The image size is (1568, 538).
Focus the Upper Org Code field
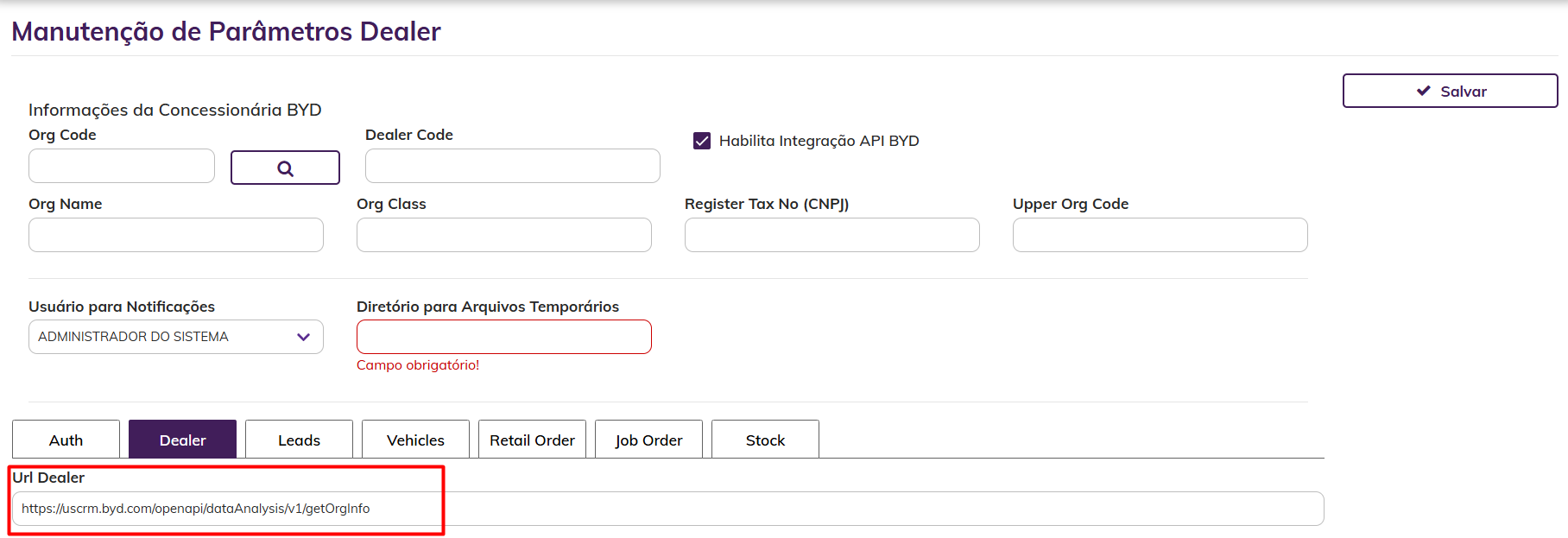tap(1160, 235)
